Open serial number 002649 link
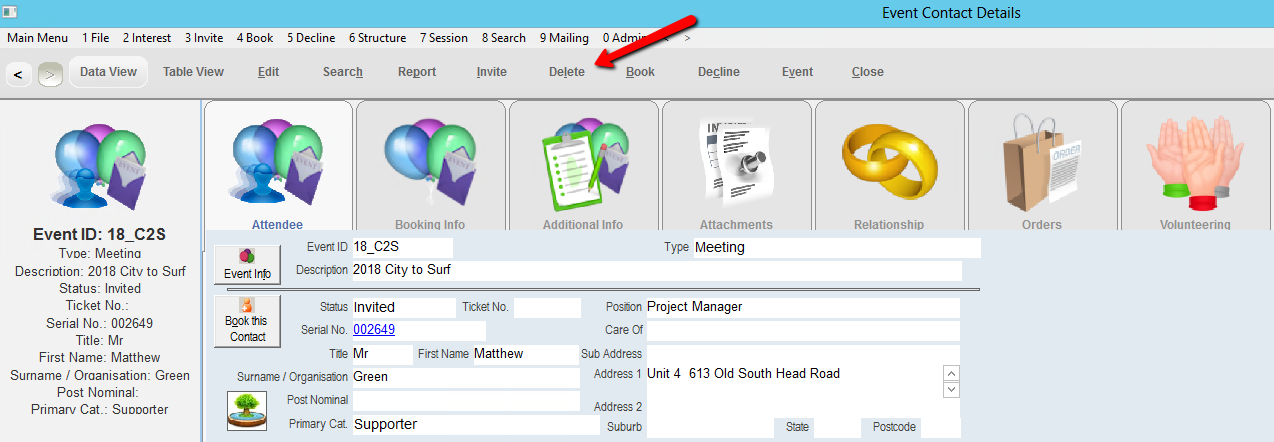Image resolution: width=1274 pixels, height=442 pixels. [374, 330]
